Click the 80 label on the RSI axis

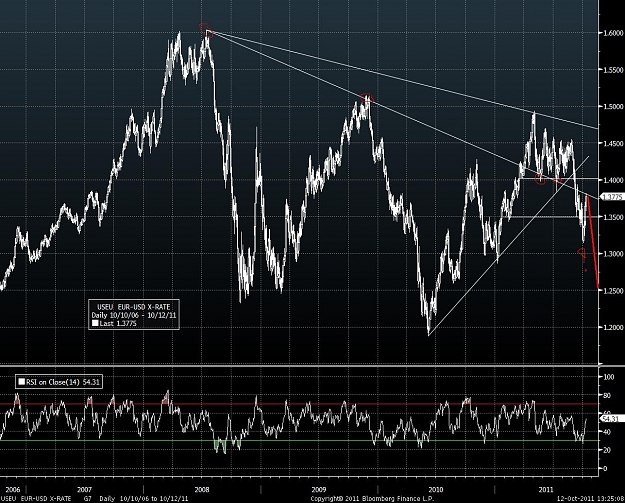coord(607,395)
